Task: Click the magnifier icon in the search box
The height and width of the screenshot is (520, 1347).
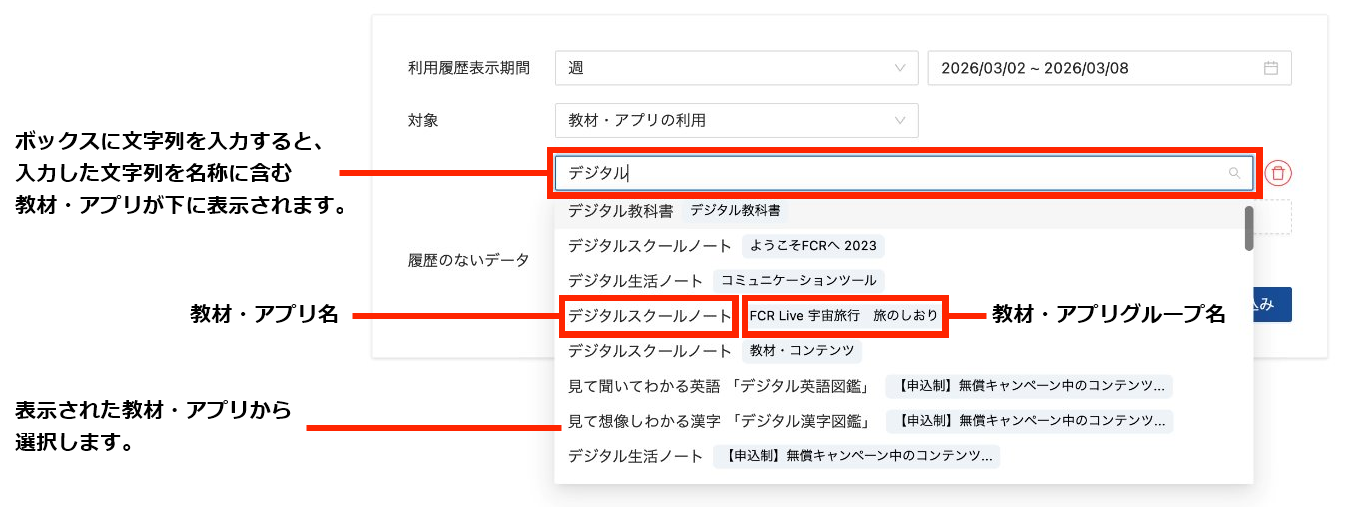Action: 1234,173
